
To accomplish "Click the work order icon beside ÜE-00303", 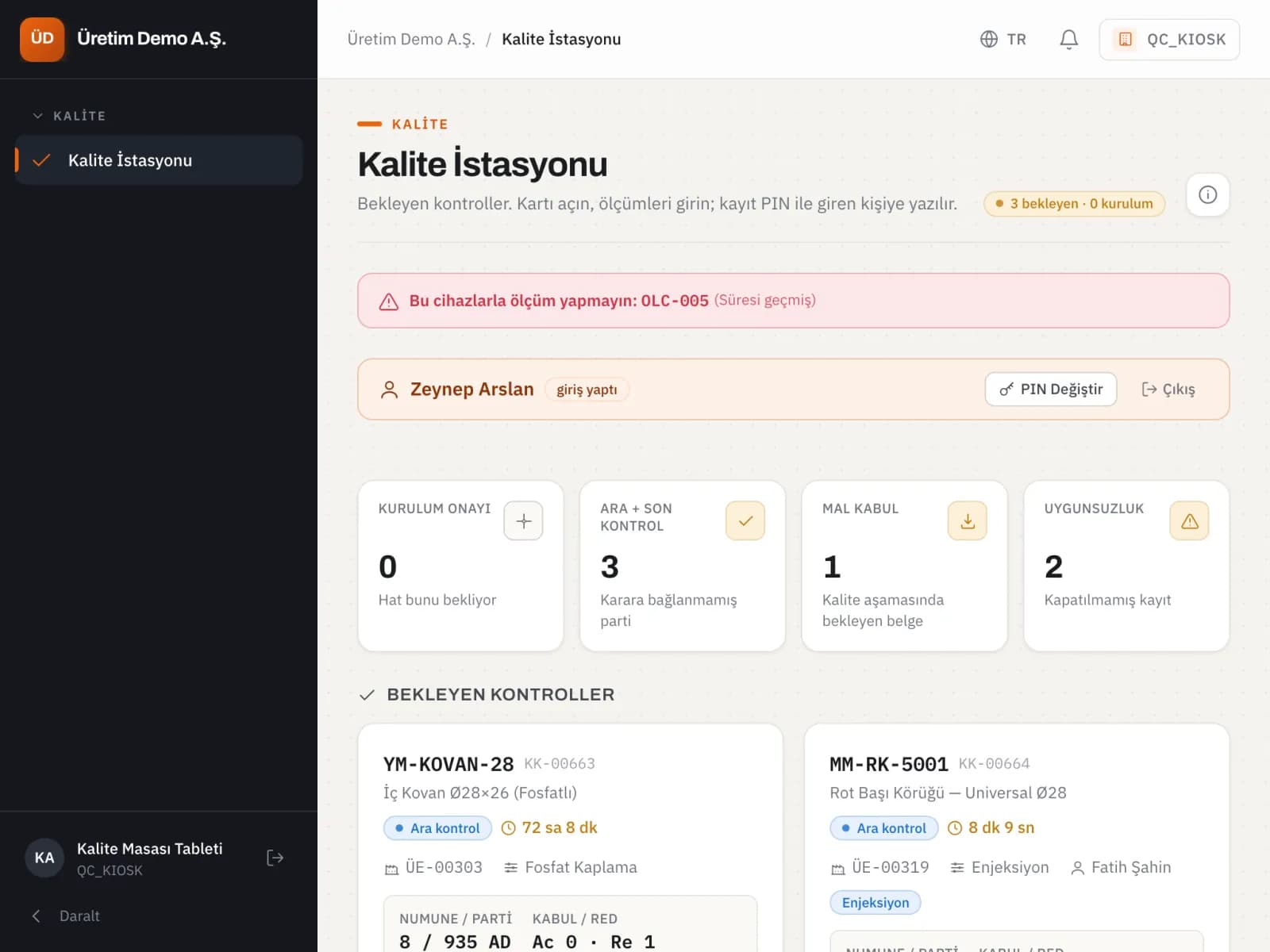I will coord(391,869).
